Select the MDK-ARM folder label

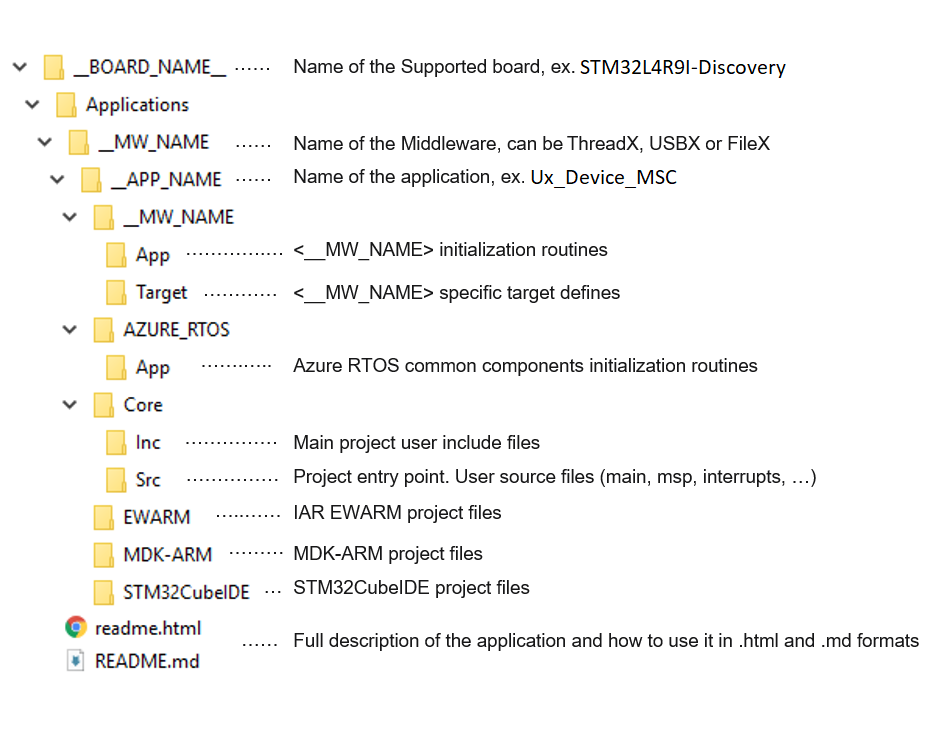pyautogui.click(x=168, y=555)
